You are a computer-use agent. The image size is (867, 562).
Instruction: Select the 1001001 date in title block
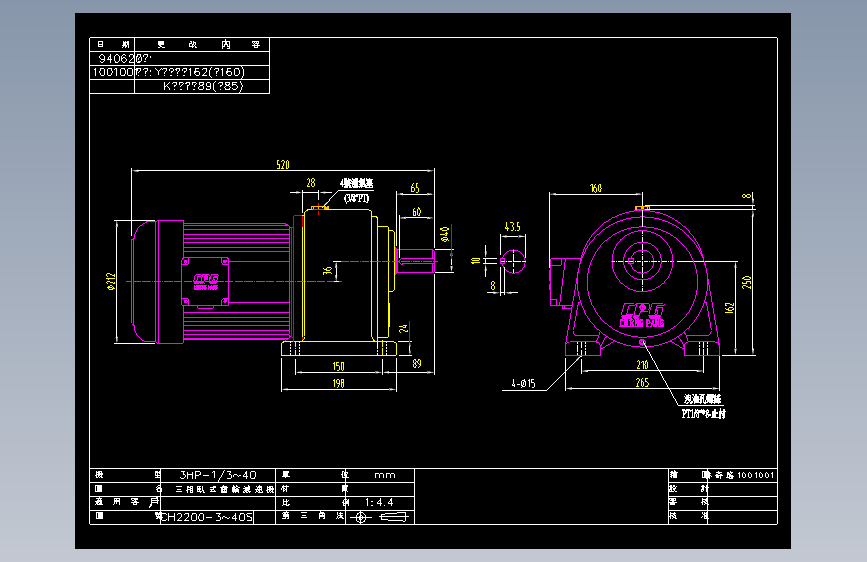pos(755,475)
